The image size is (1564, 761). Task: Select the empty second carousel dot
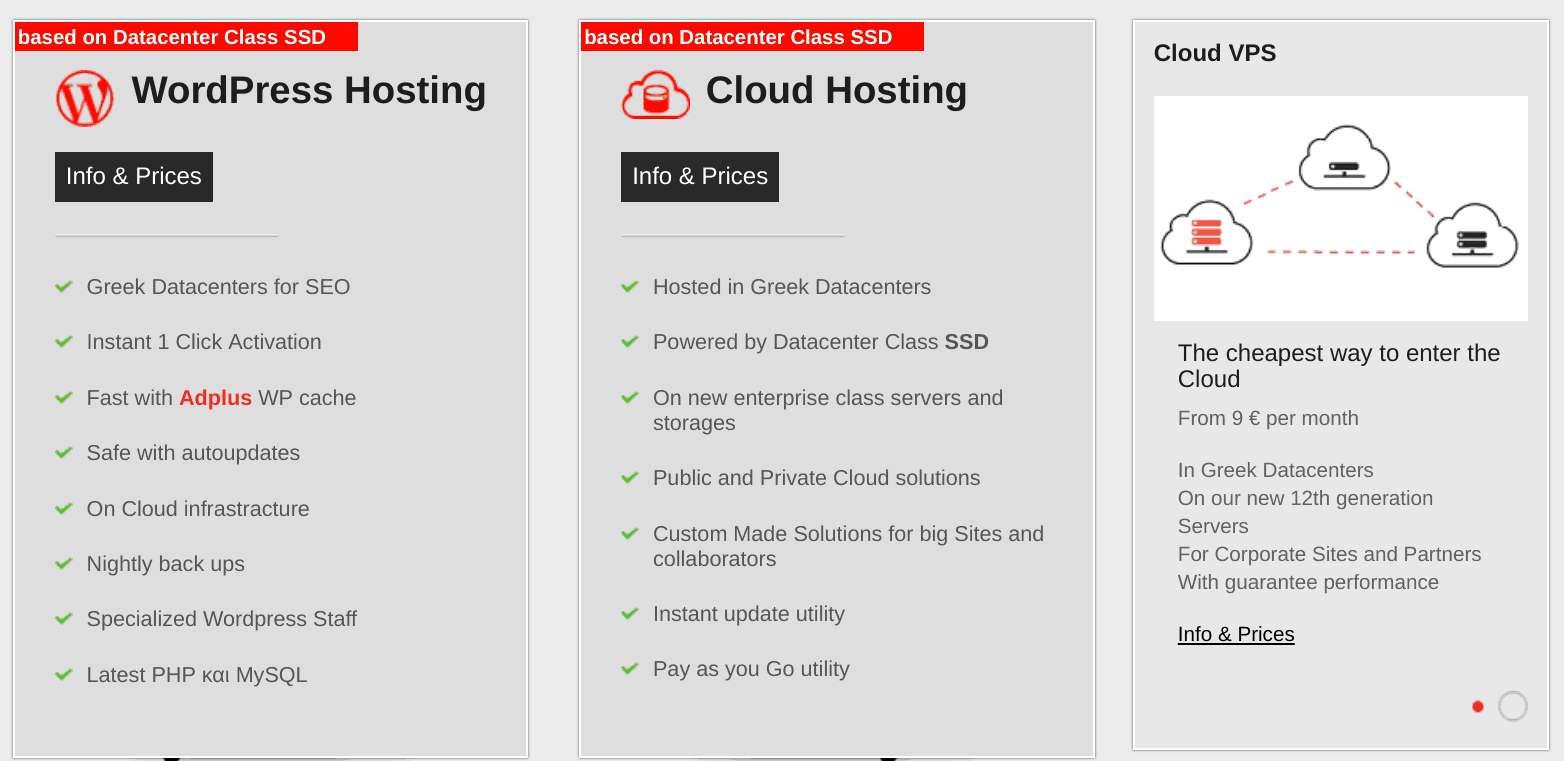coord(1513,707)
